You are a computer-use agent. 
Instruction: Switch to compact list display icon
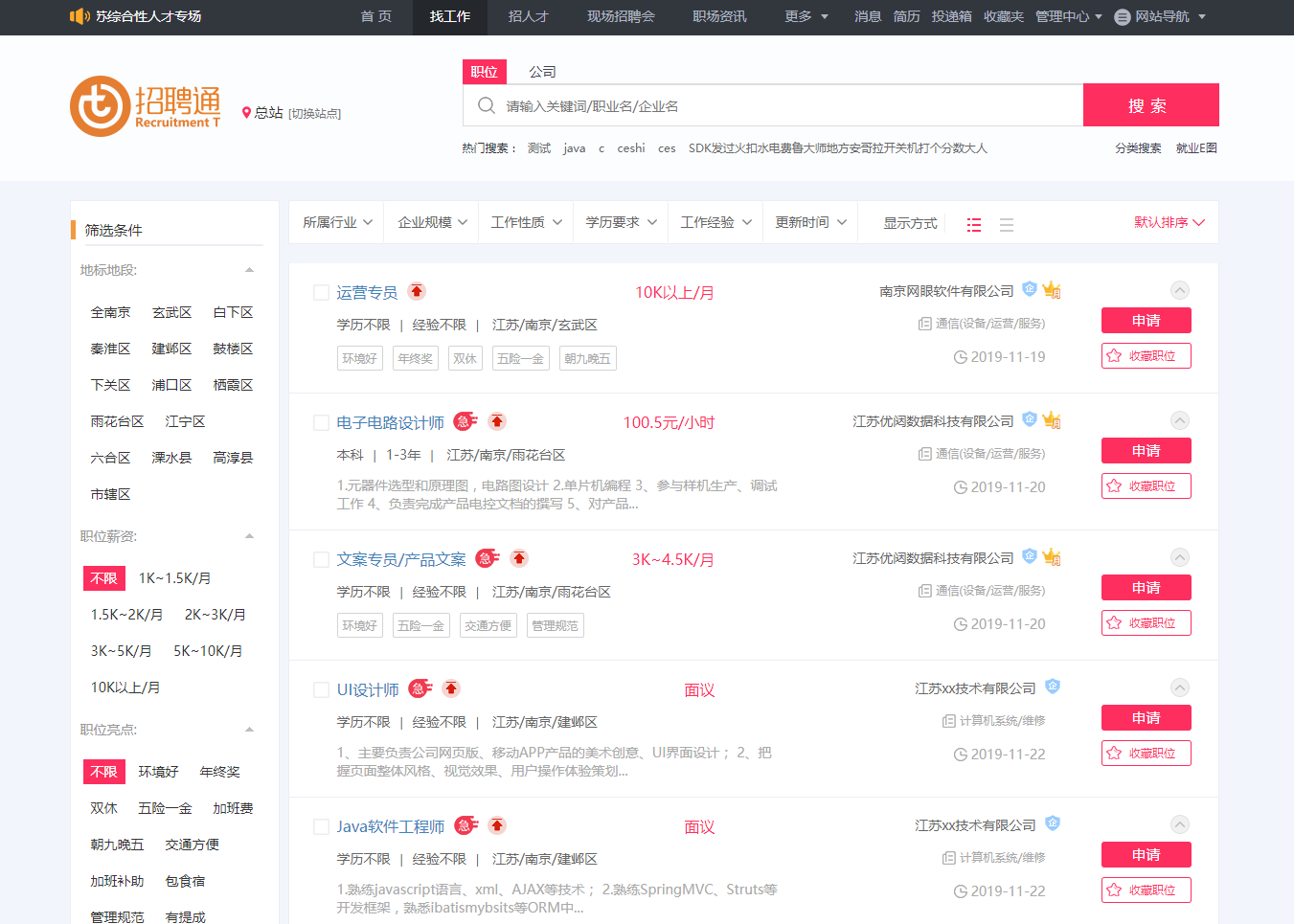click(1006, 225)
